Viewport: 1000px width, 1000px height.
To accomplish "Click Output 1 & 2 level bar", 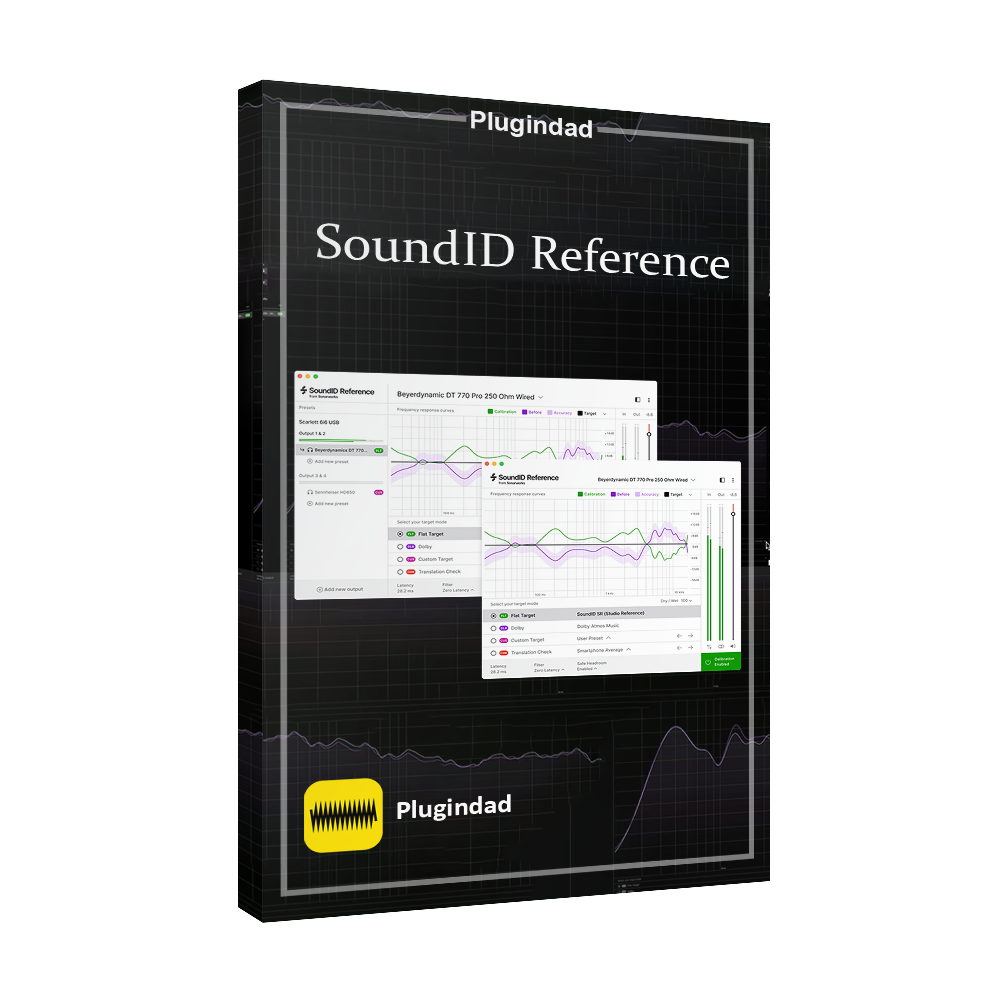I will [341, 441].
